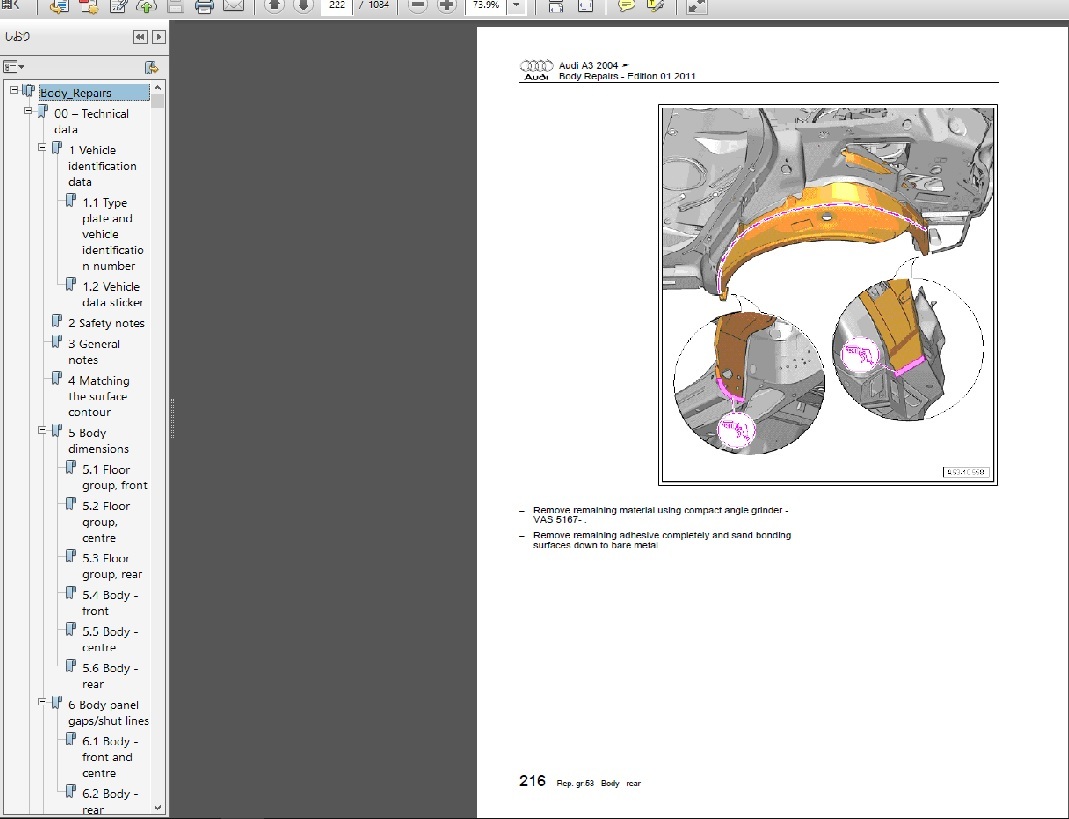Click the upload cloud icon in toolbar
Viewport: 1069px width, 819px height.
tap(146, 6)
